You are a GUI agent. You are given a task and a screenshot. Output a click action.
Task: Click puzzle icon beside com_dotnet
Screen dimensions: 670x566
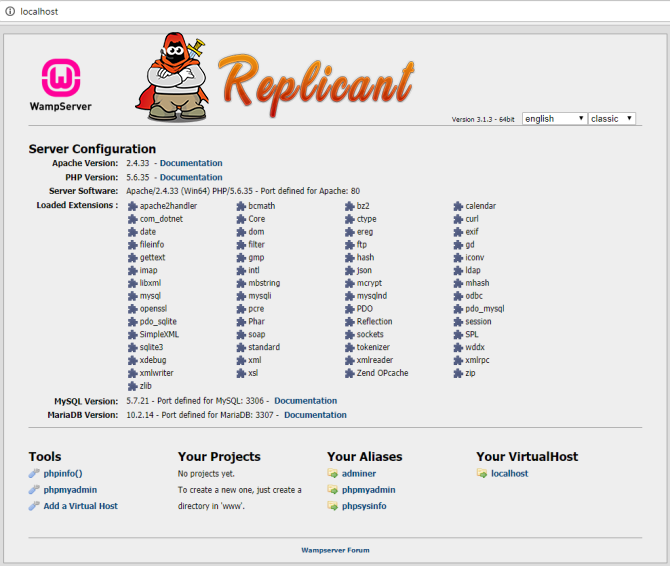tap(132, 219)
